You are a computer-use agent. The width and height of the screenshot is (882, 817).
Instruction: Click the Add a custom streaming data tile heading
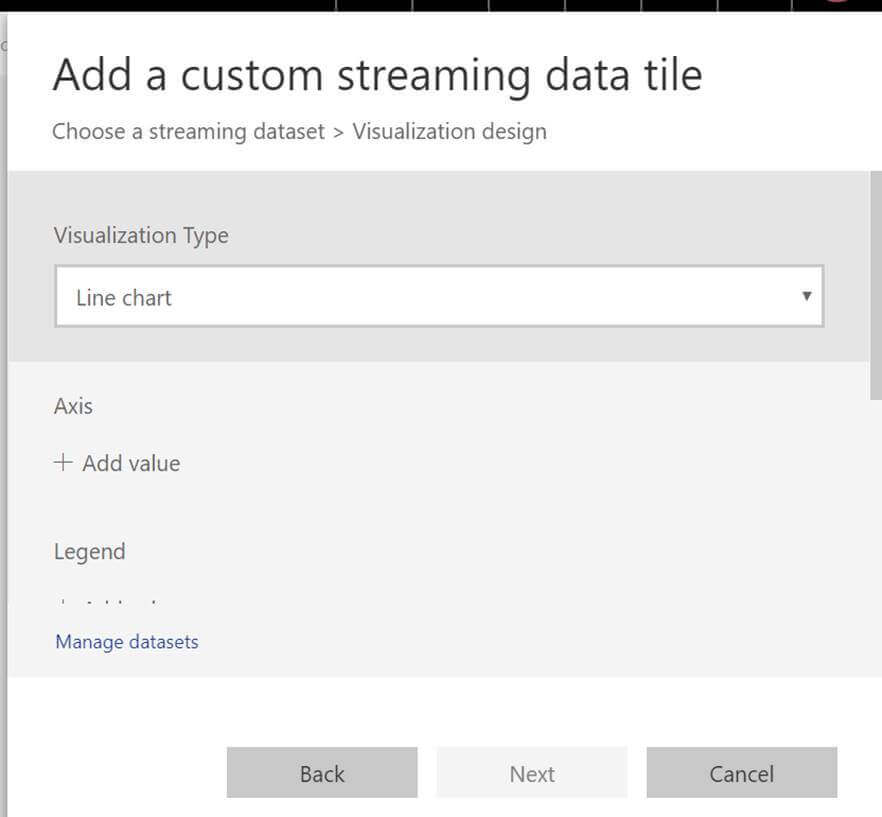pos(377,76)
